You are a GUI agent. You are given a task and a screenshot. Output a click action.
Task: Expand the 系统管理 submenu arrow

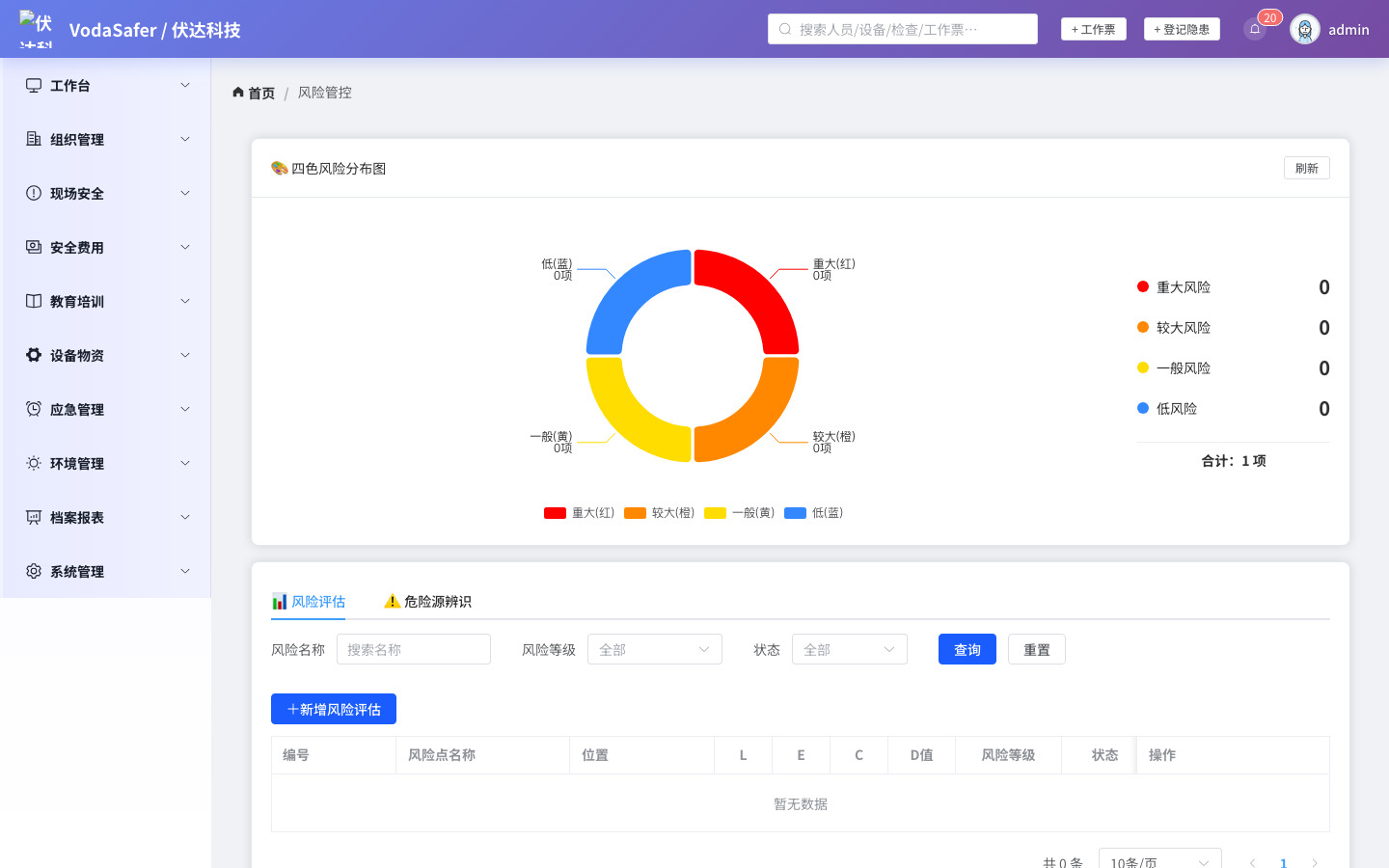pyautogui.click(x=185, y=571)
